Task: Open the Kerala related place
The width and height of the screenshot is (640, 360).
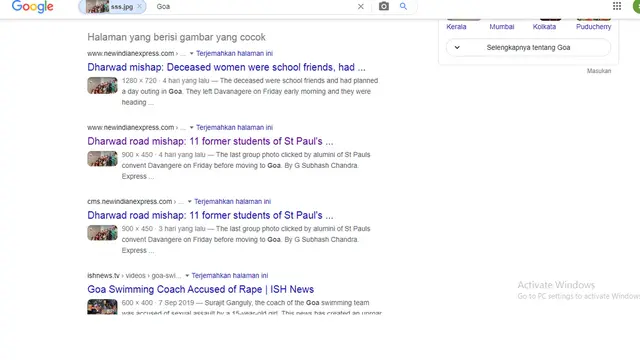Action: pos(456,27)
